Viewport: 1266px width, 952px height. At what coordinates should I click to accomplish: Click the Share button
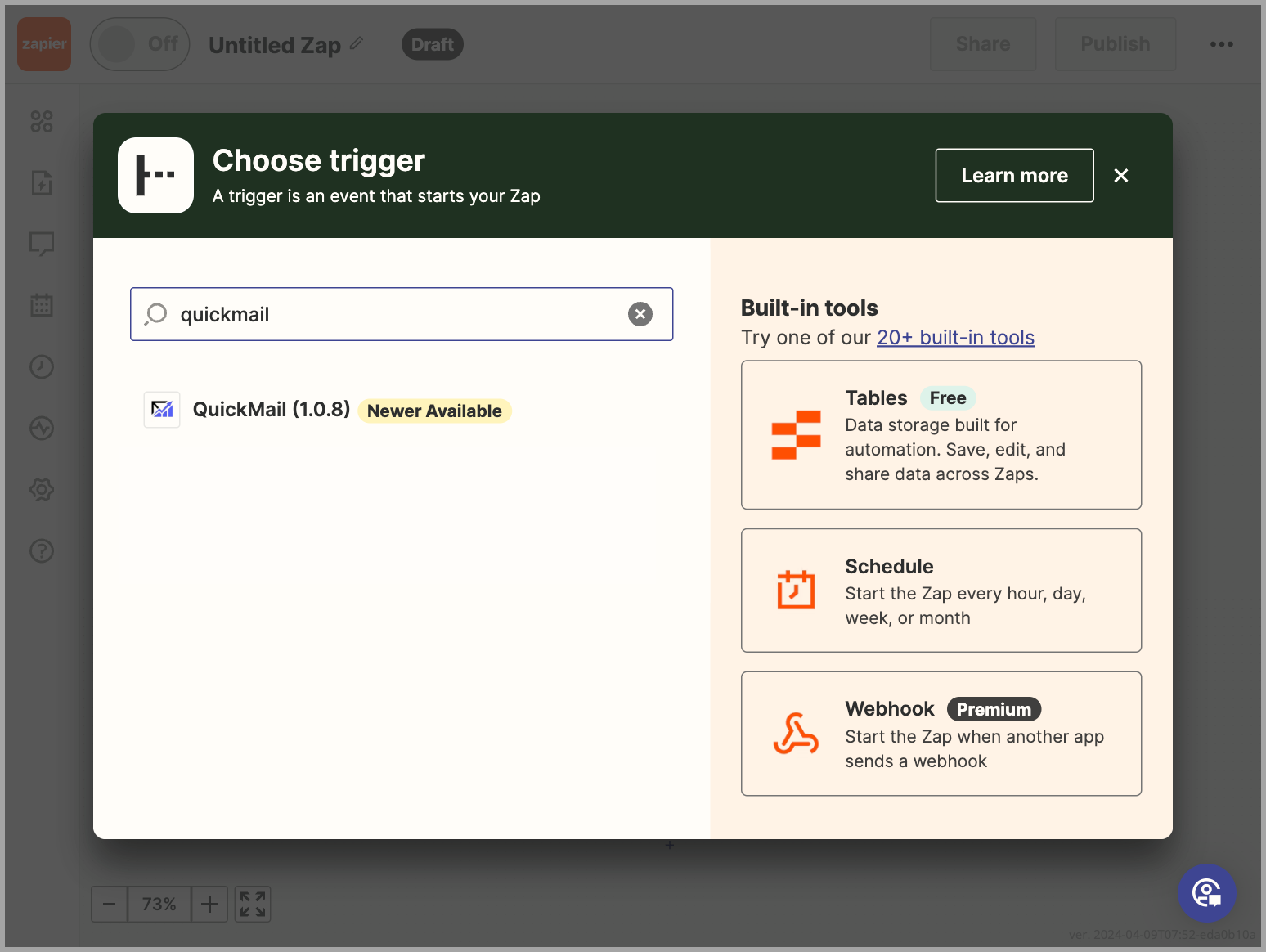983,44
